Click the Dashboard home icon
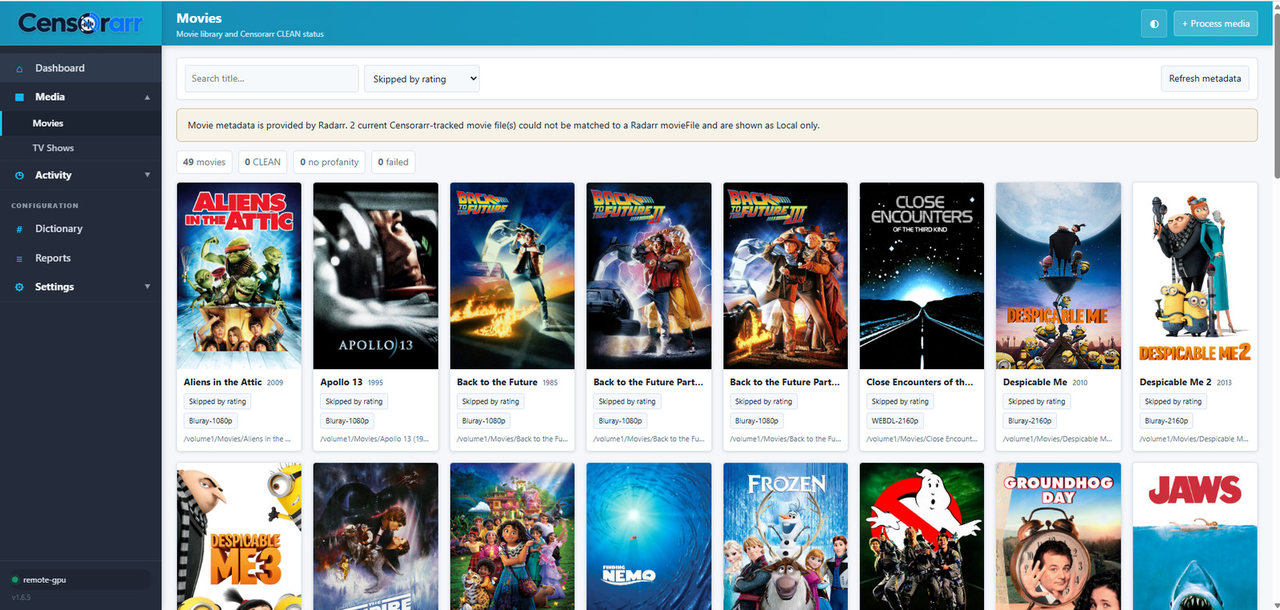This screenshot has width=1280, height=610. 20,68
